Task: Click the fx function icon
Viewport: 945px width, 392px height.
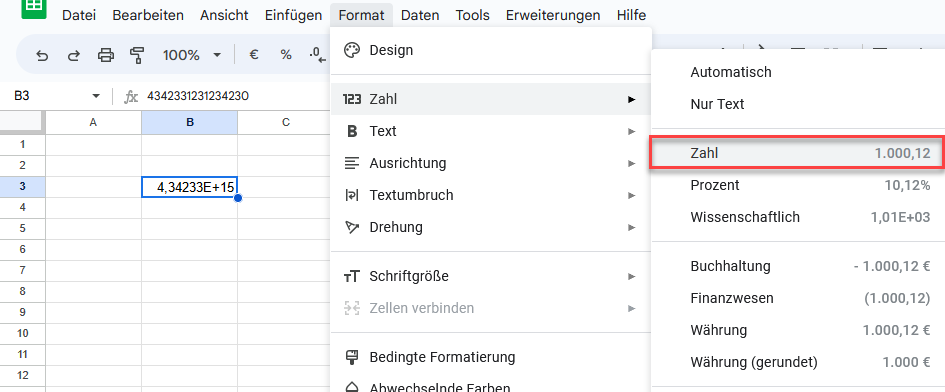Action: coord(131,96)
